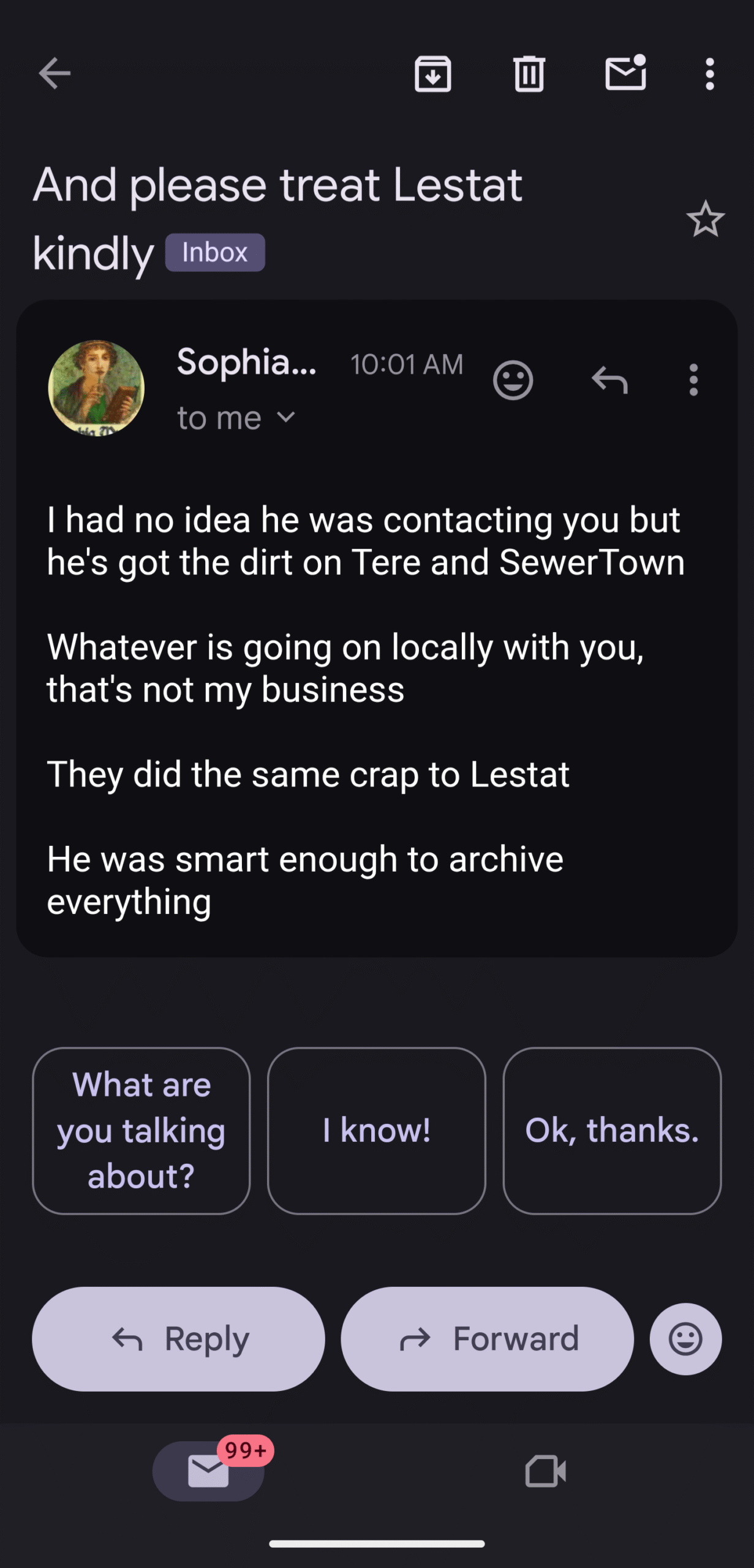Image resolution: width=754 pixels, height=1568 pixels.
Task: Star this conversation
Action: [x=705, y=219]
